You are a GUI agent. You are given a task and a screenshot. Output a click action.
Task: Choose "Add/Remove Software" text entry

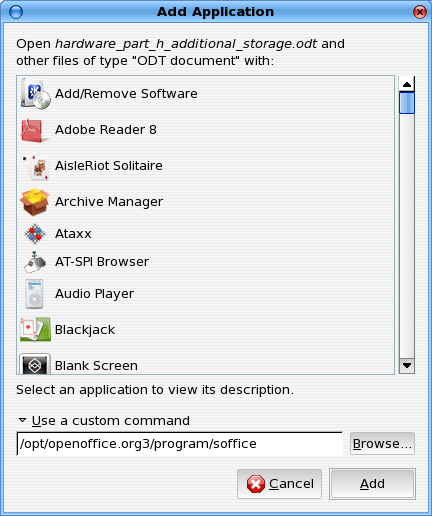tap(126, 94)
